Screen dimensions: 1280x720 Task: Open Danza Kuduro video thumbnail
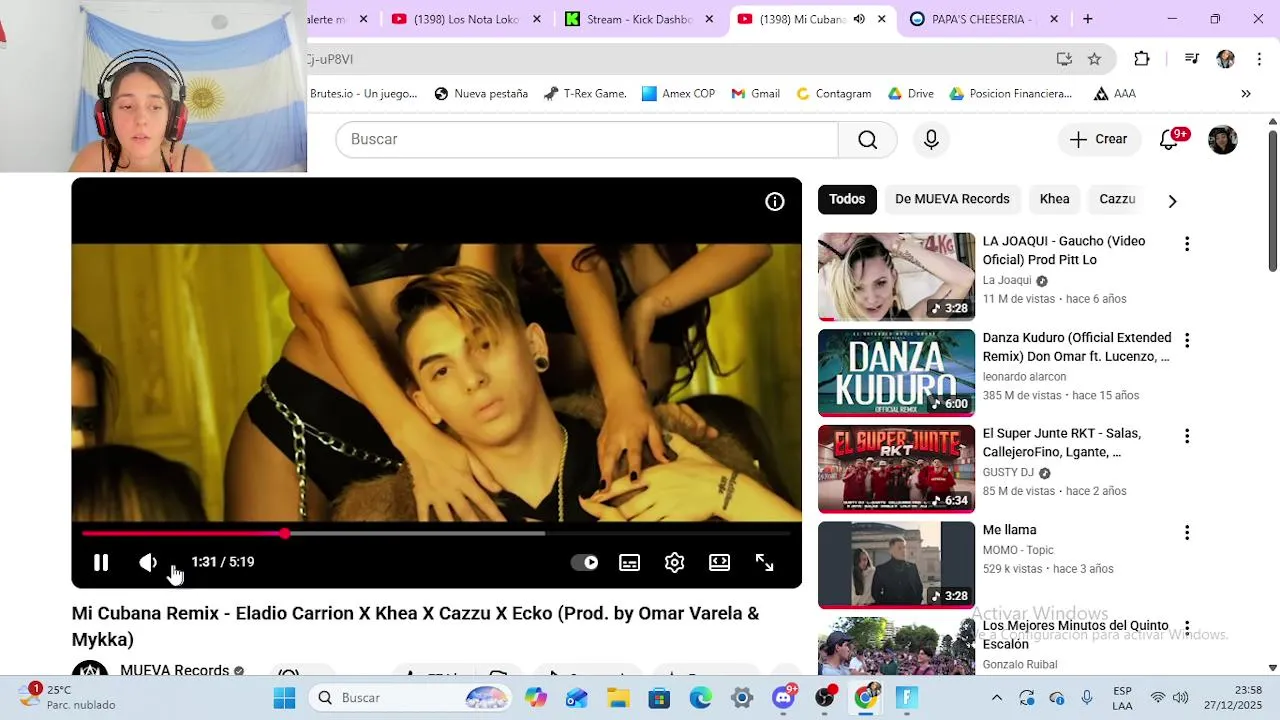[896, 373]
